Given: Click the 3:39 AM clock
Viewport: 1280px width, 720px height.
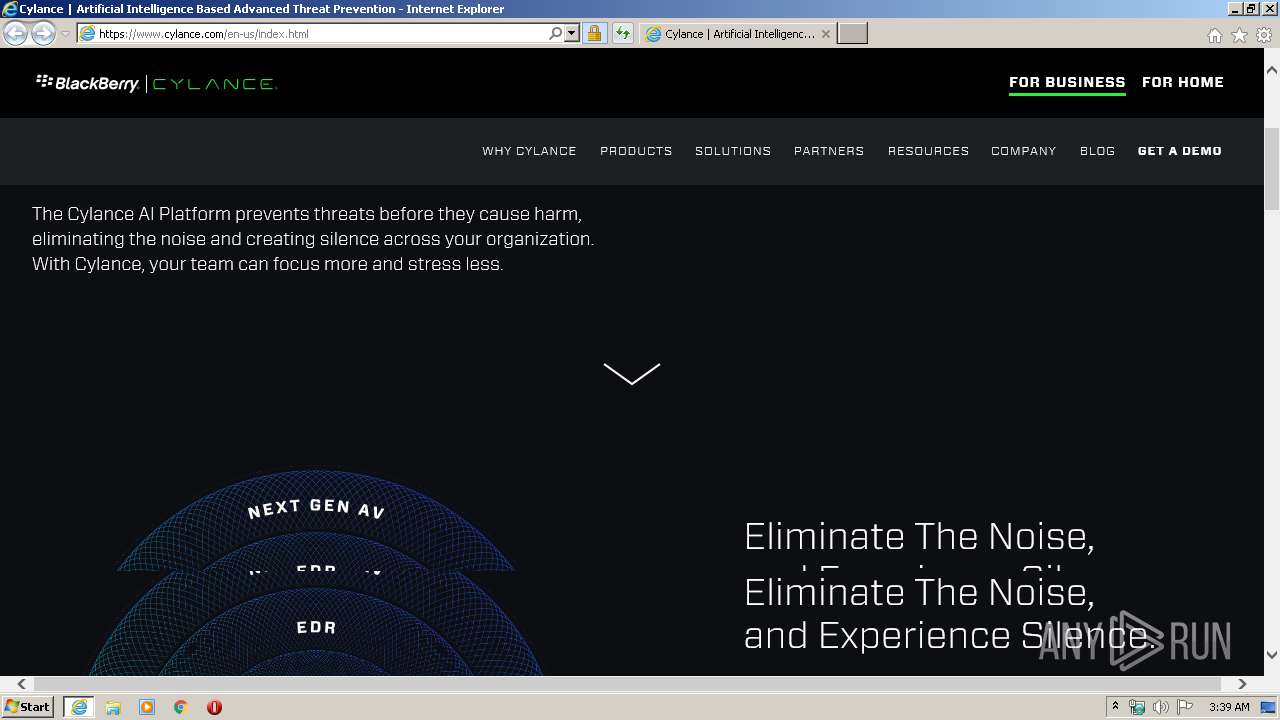Looking at the screenshot, I should pyautogui.click(x=1229, y=707).
